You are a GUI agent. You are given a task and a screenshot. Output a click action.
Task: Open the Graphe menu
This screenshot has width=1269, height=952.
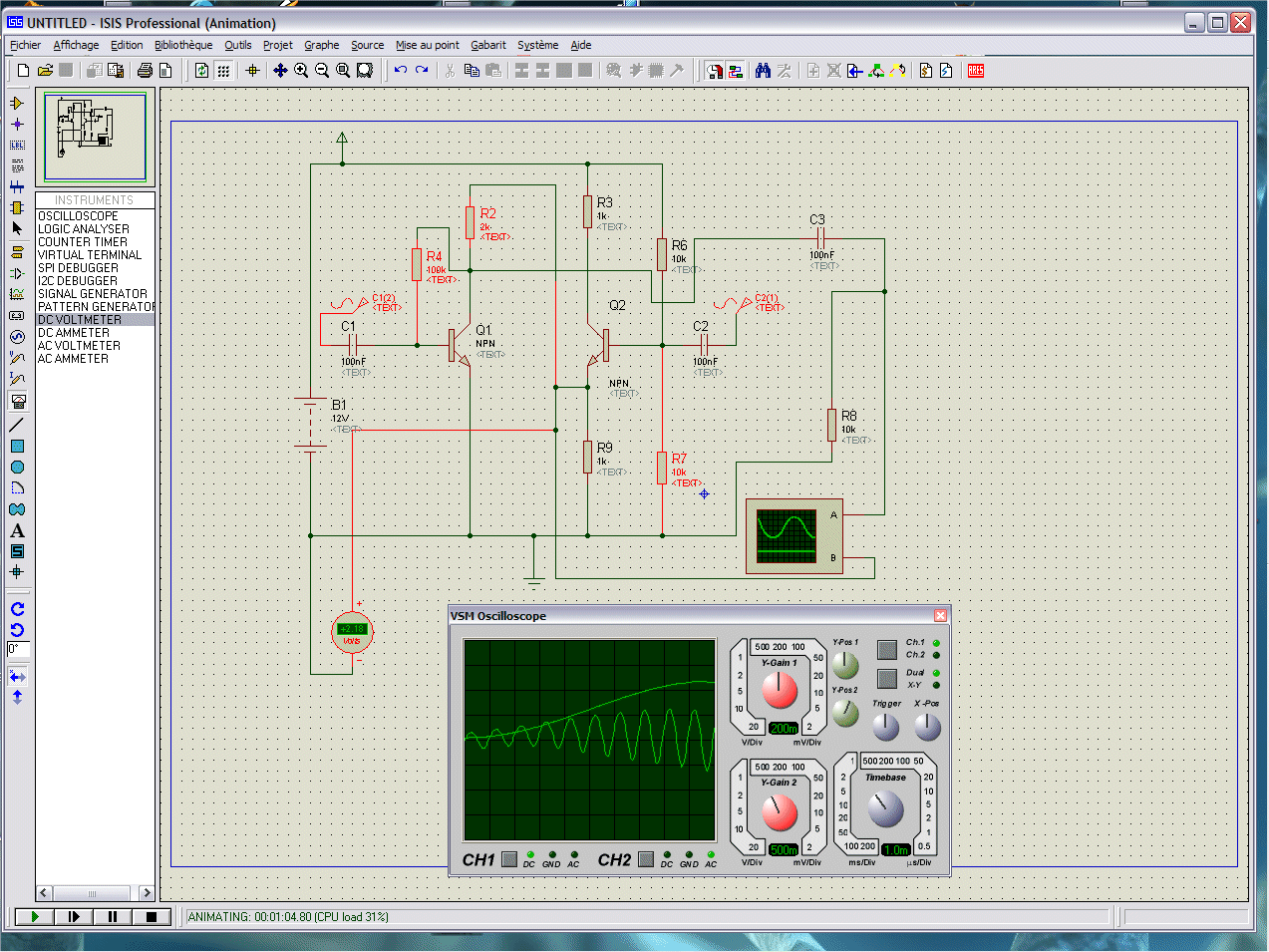(x=321, y=45)
